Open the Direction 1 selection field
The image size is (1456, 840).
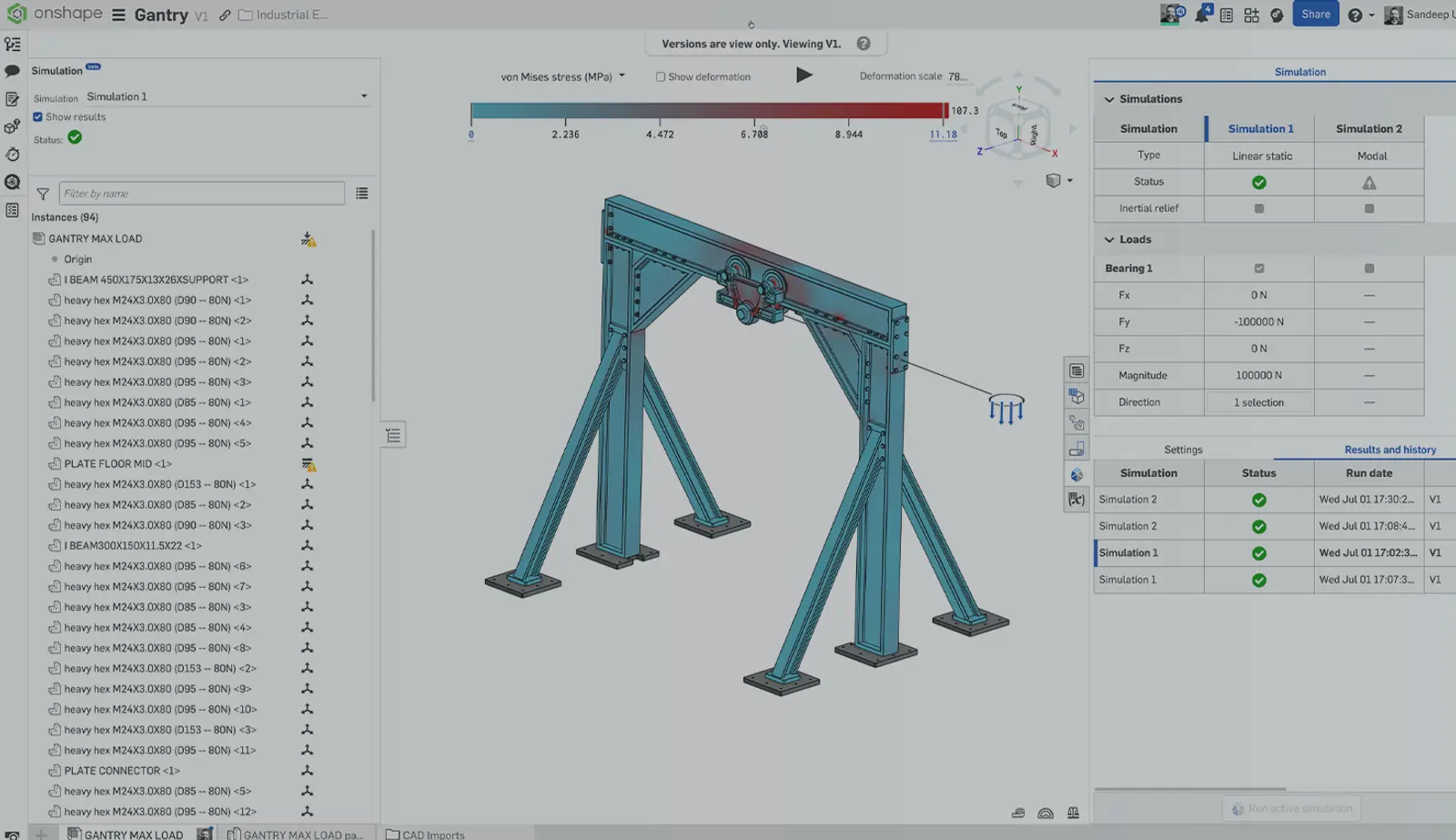(1259, 402)
